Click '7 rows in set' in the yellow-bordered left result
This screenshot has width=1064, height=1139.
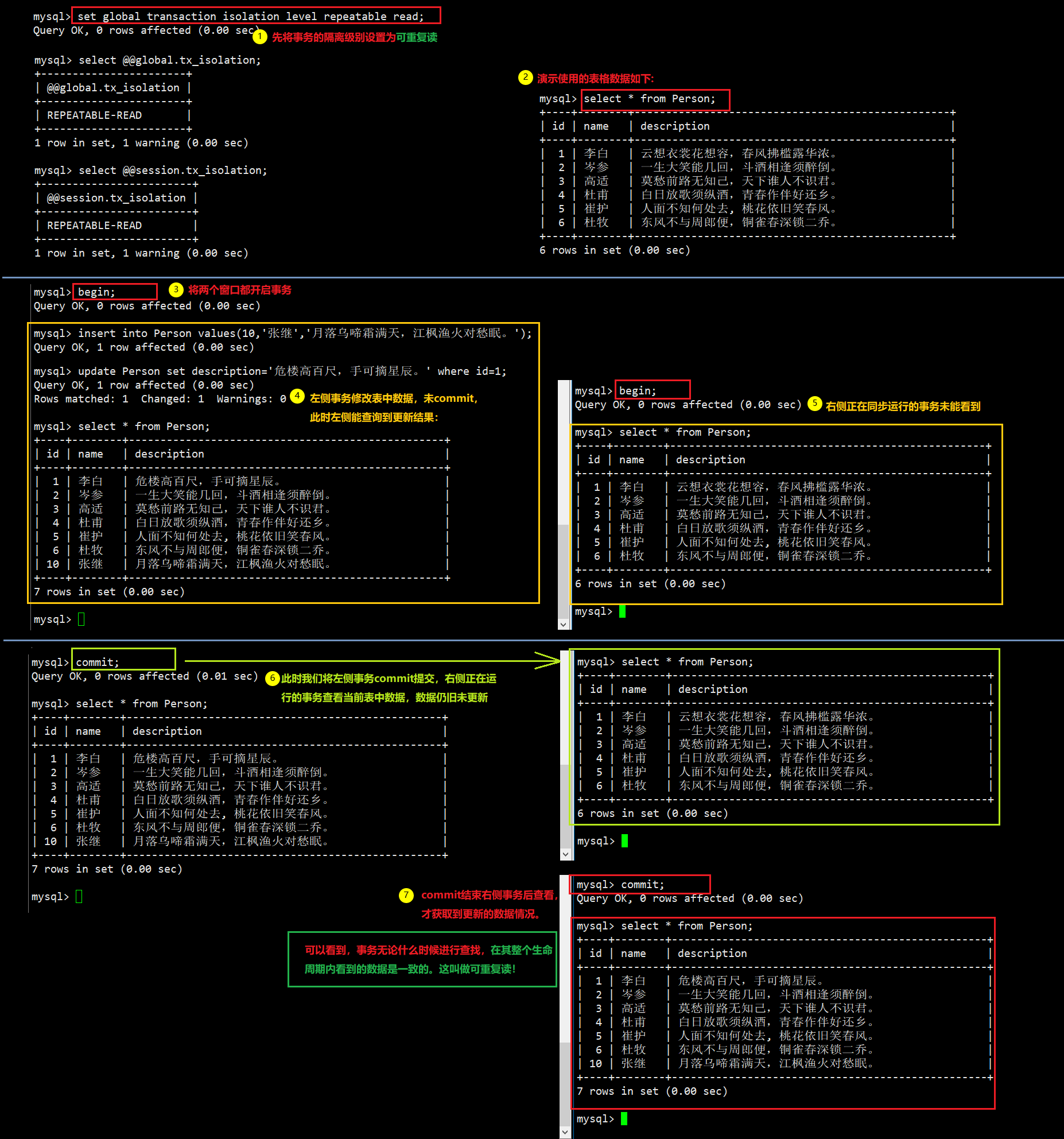click(x=109, y=591)
